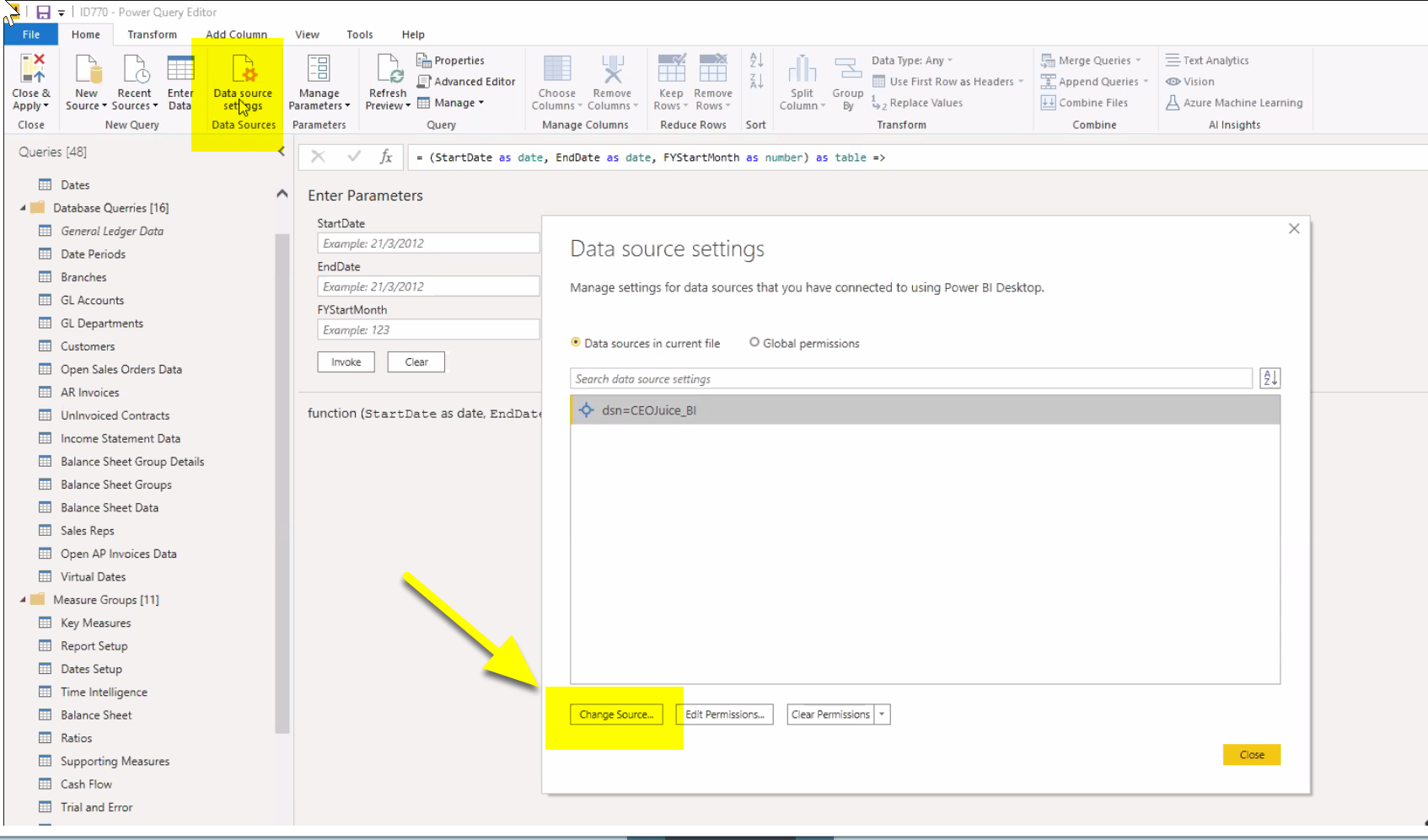
Task: Click the Change Source button
Action: (x=616, y=714)
